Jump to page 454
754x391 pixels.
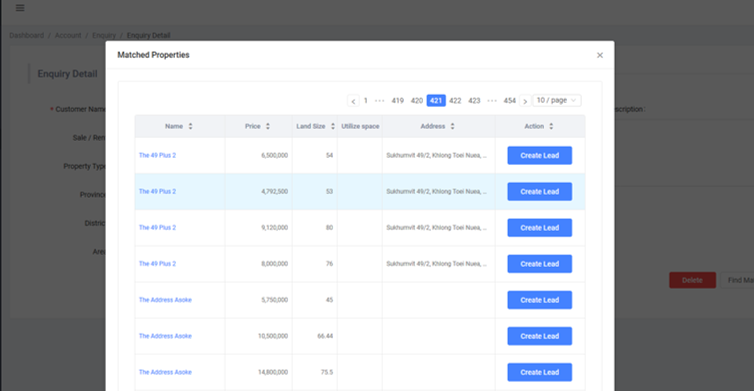[509, 101]
